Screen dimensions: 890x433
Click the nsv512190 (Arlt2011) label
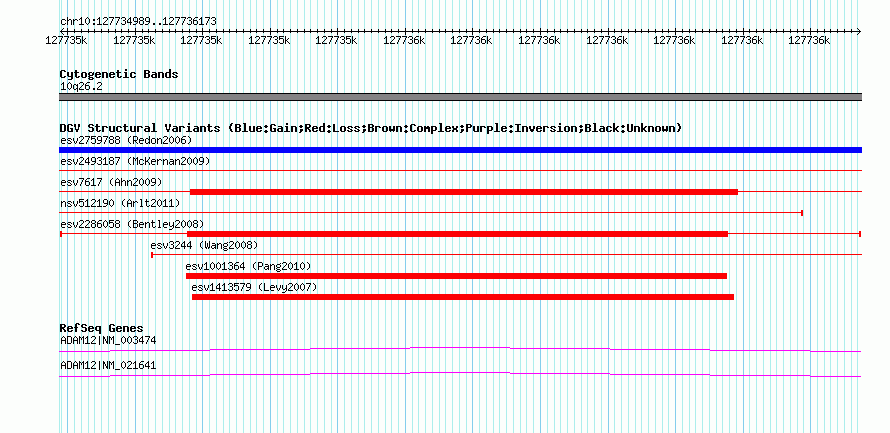(x=120, y=203)
